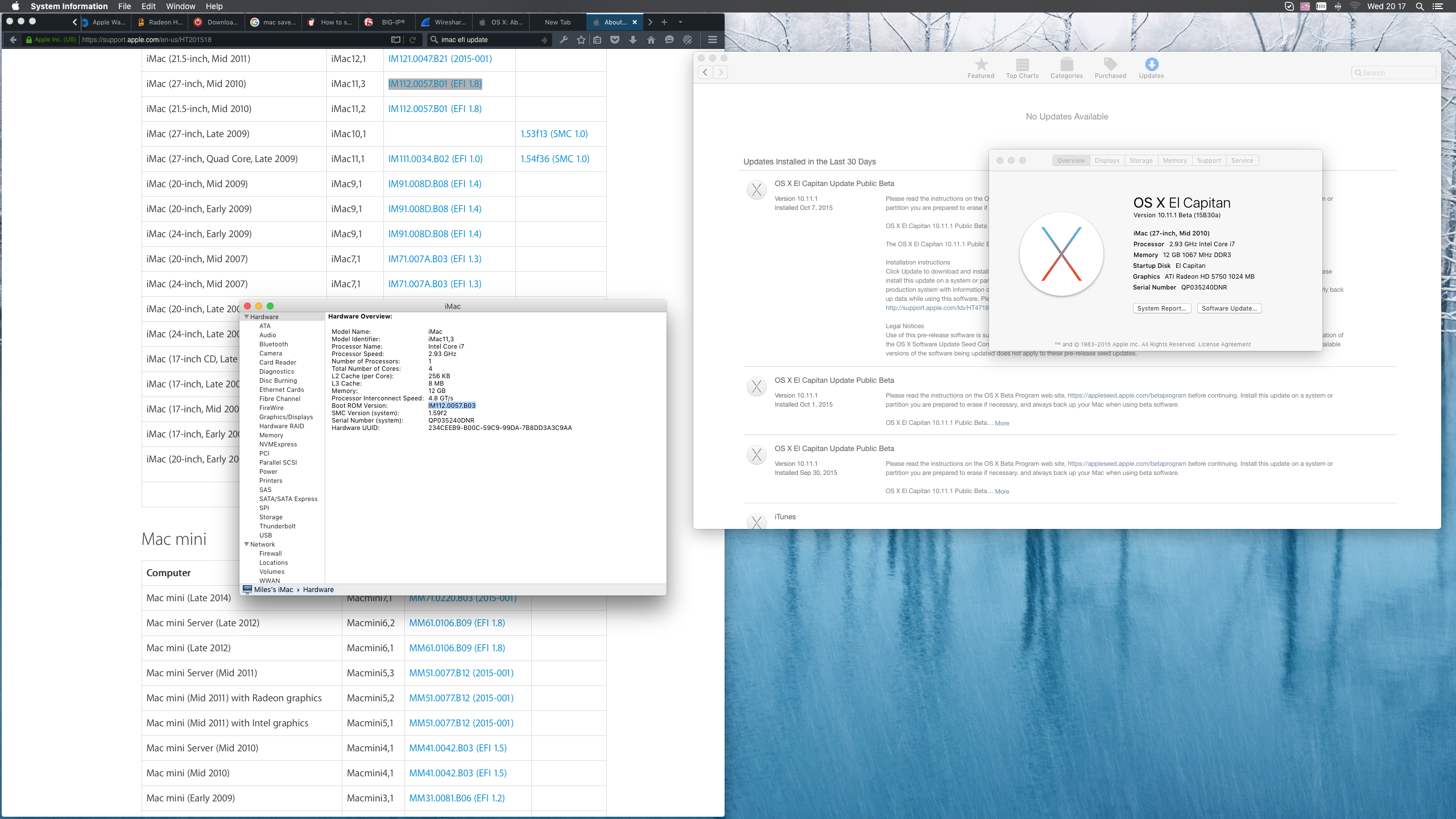Open Top Charts in App Store toolbar

[x=1022, y=68]
